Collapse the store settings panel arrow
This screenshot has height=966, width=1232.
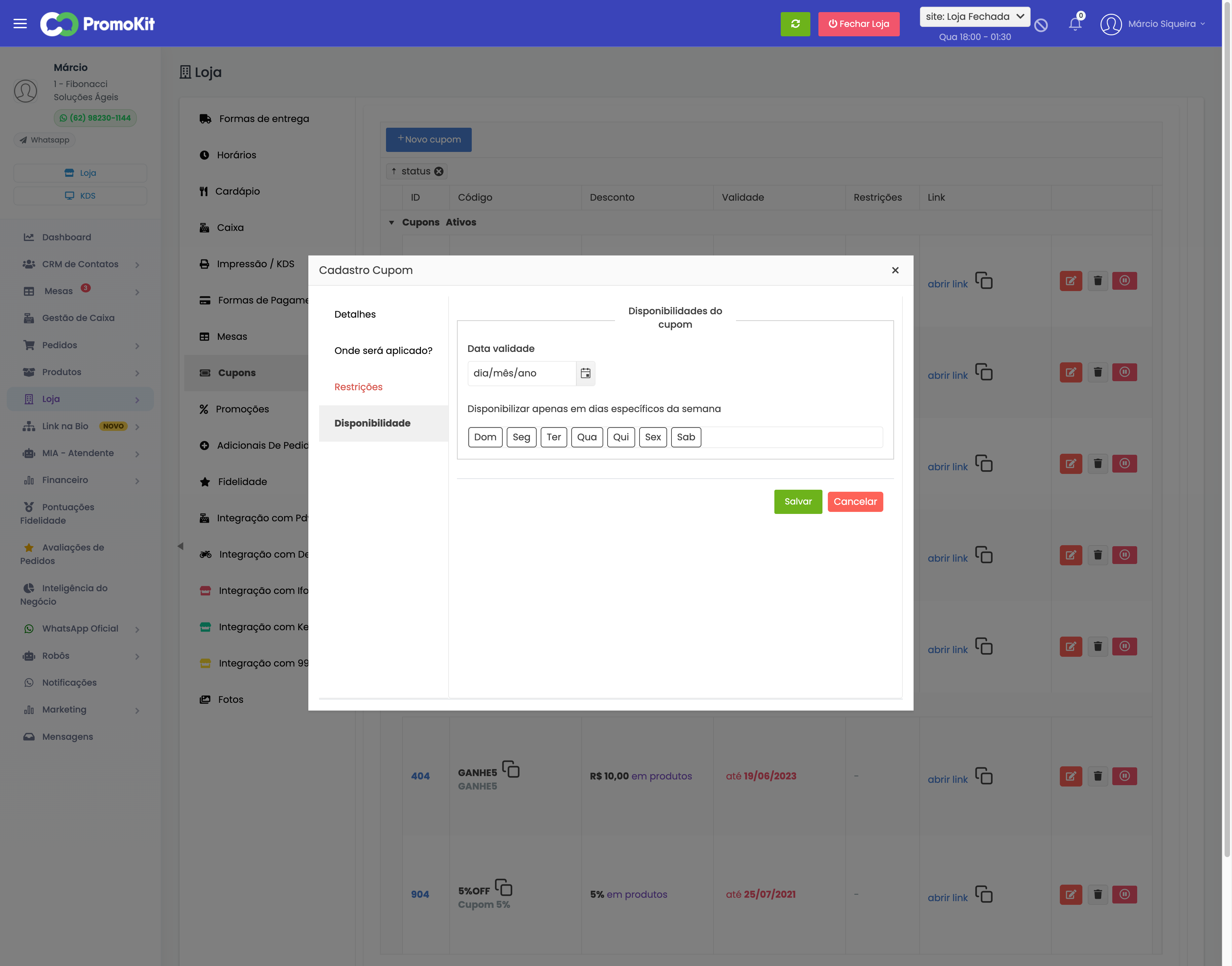tap(181, 546)
